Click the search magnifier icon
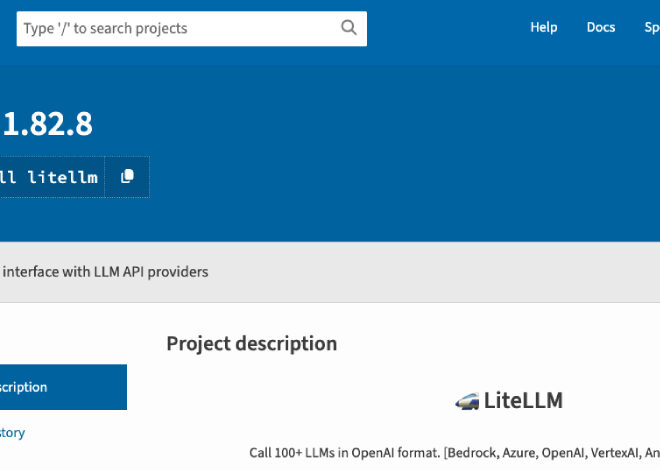Screen dimensions: 660x470 click(x=349, y=28)
